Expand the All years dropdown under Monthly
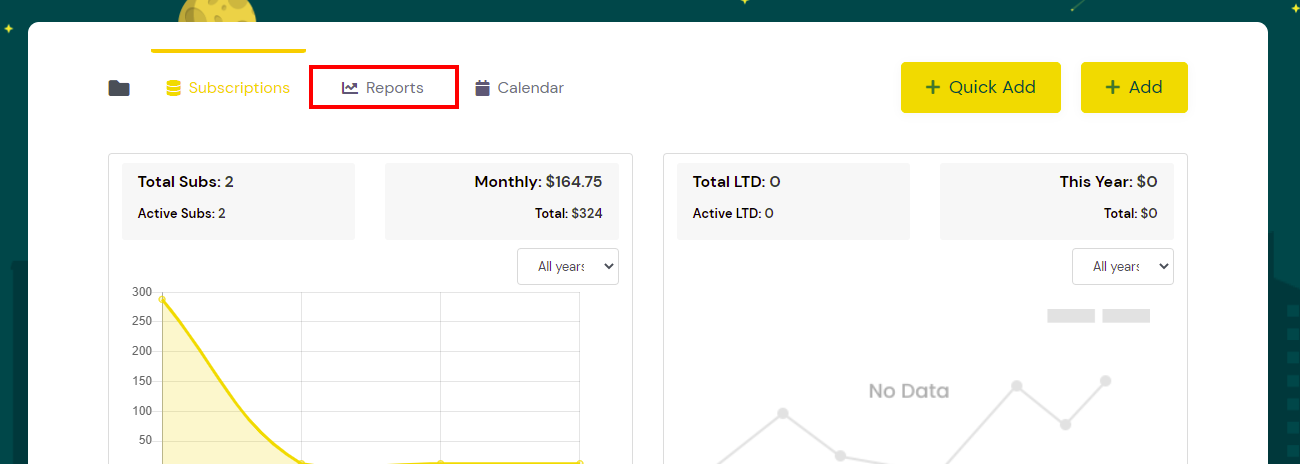This screenshot has width=1300, height=464. coord(568,266)
